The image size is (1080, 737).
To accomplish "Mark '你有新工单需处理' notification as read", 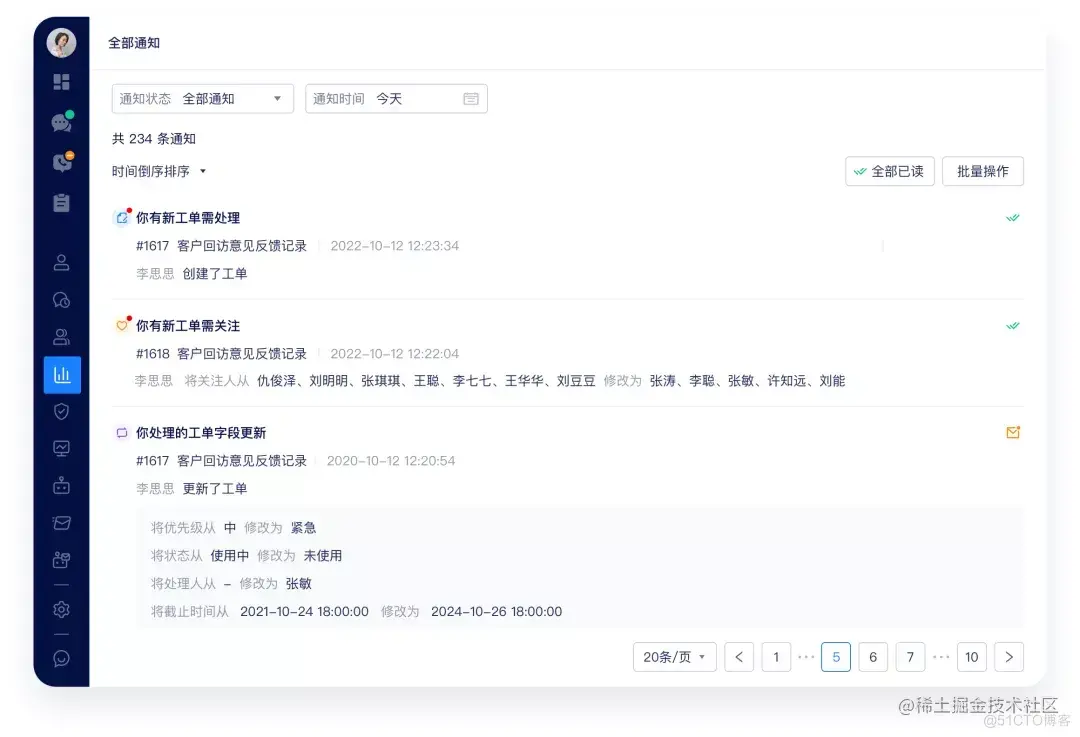I will 1012,218.
